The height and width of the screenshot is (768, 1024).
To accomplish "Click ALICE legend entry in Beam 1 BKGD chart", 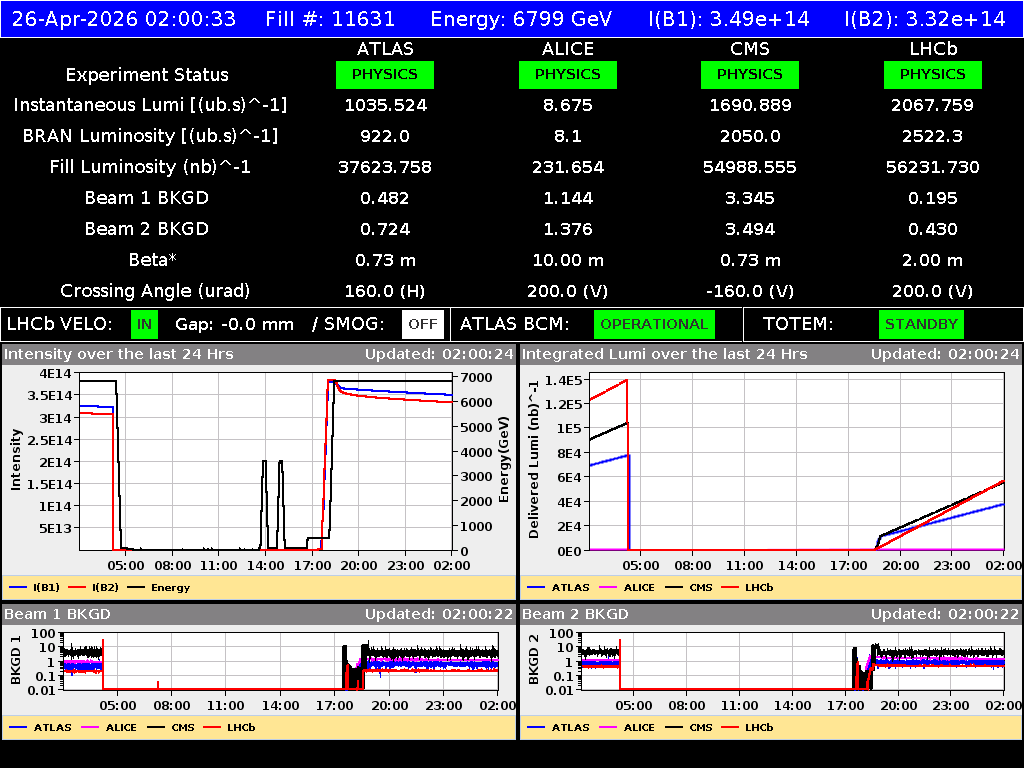I will click(x=111, y=728).
